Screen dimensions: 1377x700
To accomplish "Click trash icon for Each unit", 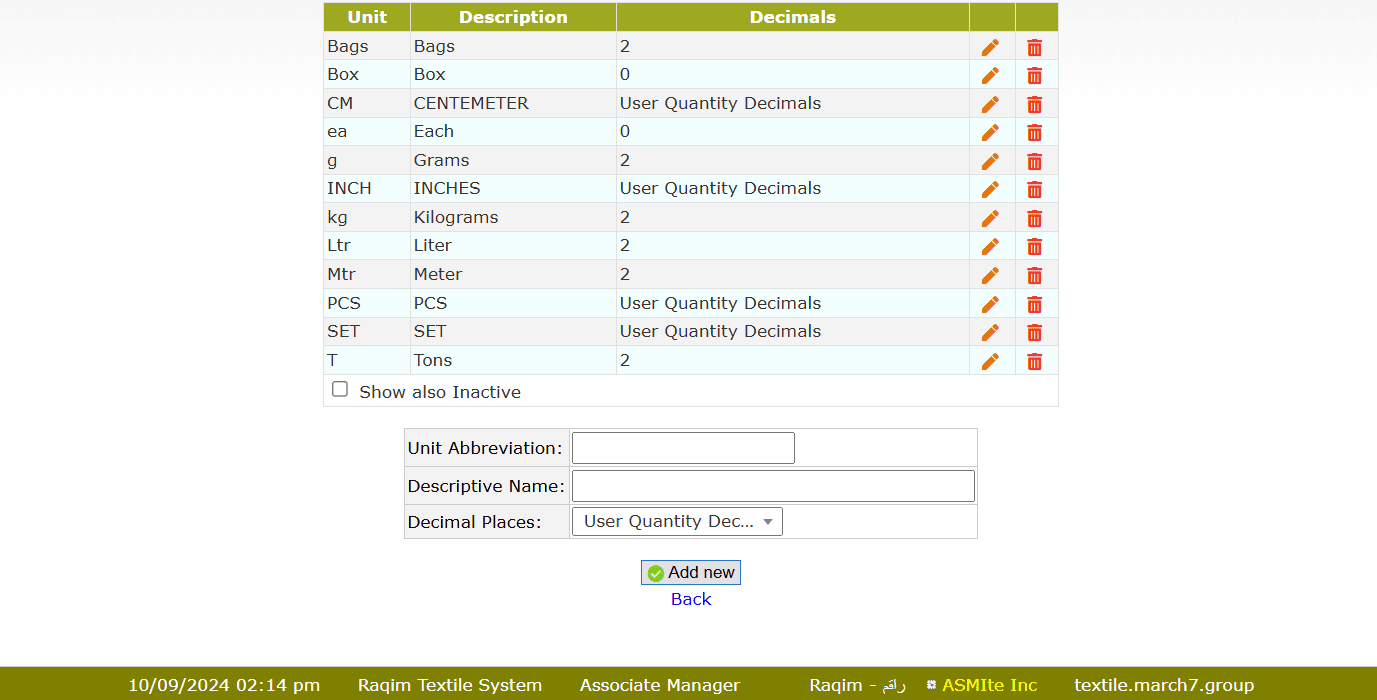I will tap(1034, 132).
